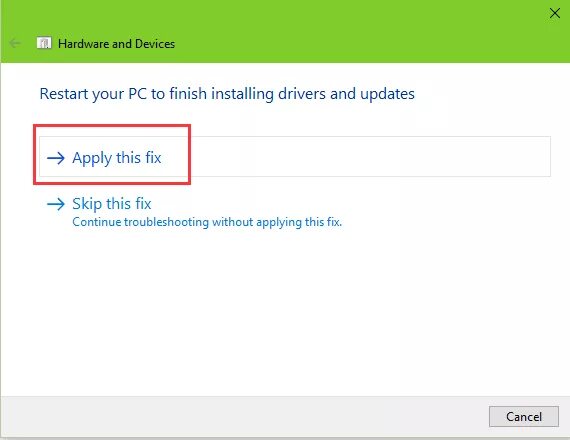
Task: Click the word updates in the heading
Action: click(387, 94)
